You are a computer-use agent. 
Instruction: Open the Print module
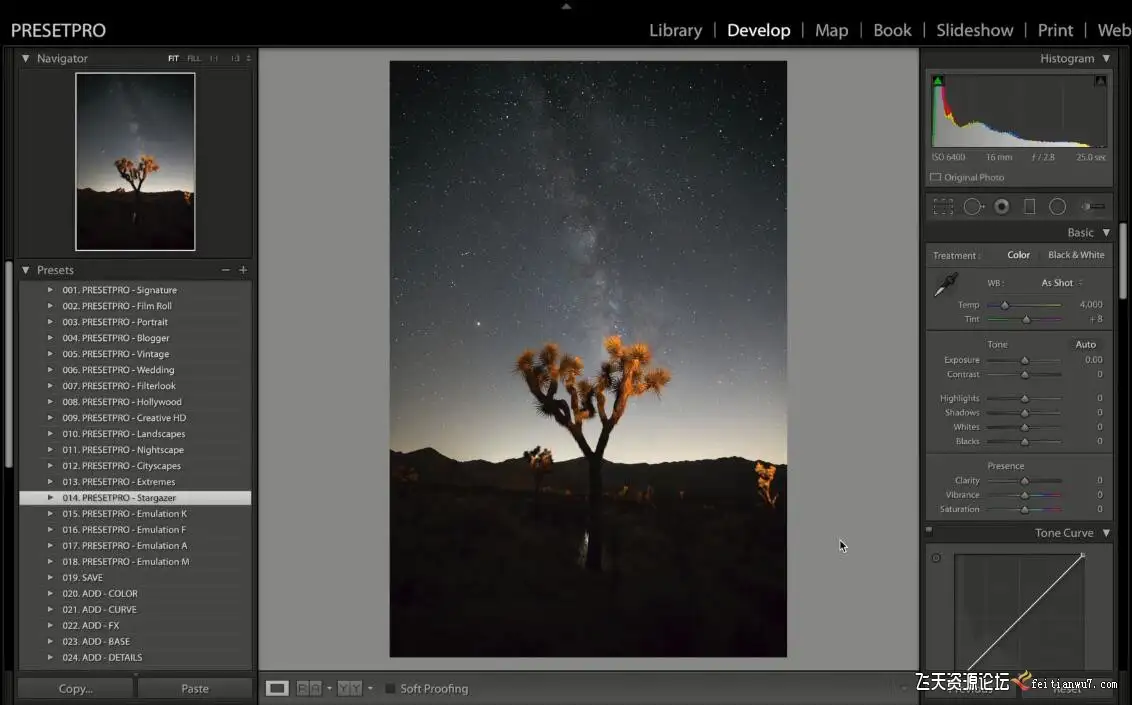(1055, 30)
